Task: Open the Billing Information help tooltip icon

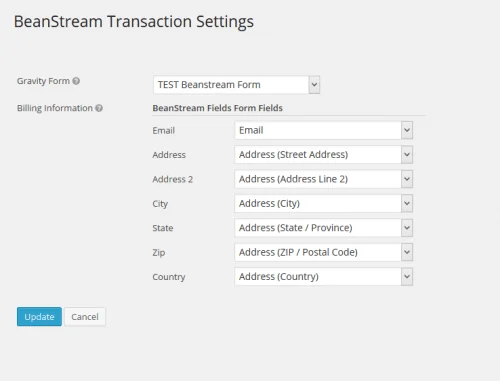Action: pyautogui.click(x=99, y=108)
